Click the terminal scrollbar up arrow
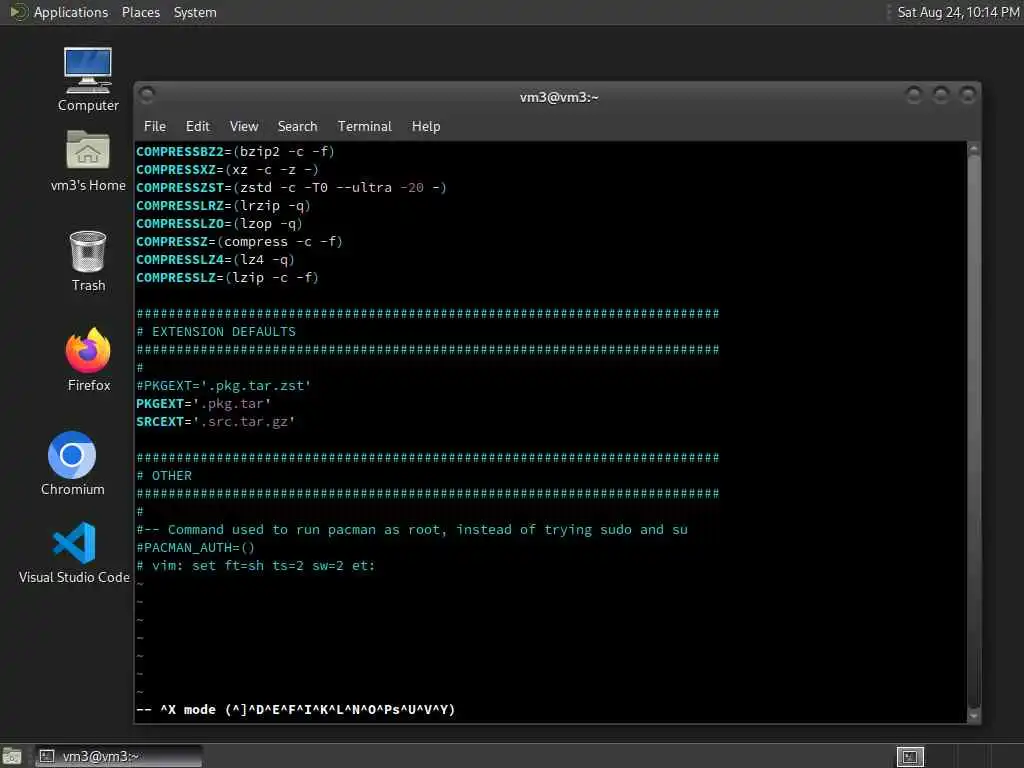Viewport: 1024px width, 768px height. (973, 149)
